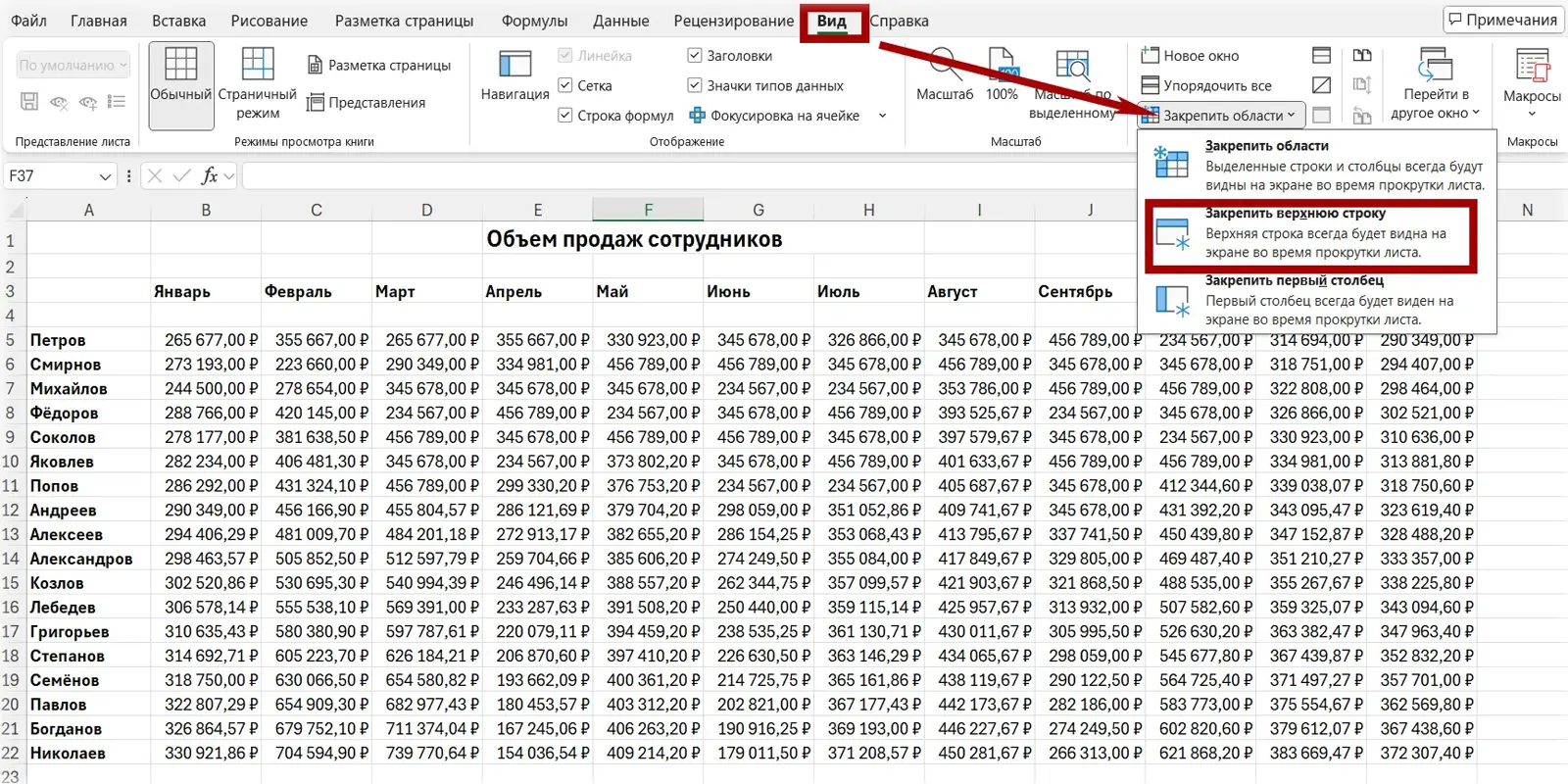The image size is (1568, 784).
Task: Click Фокусировка на ячейке
Action: pyautogui.click(x=774, y=115)
